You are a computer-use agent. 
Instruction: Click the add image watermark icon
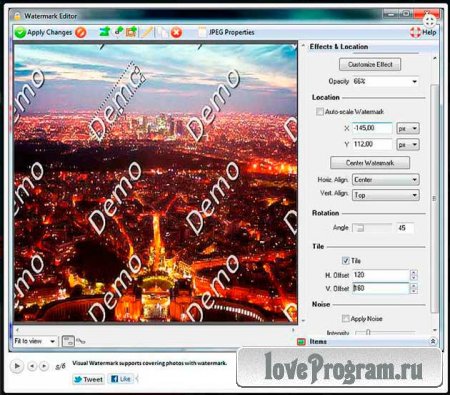coord(131,32)
